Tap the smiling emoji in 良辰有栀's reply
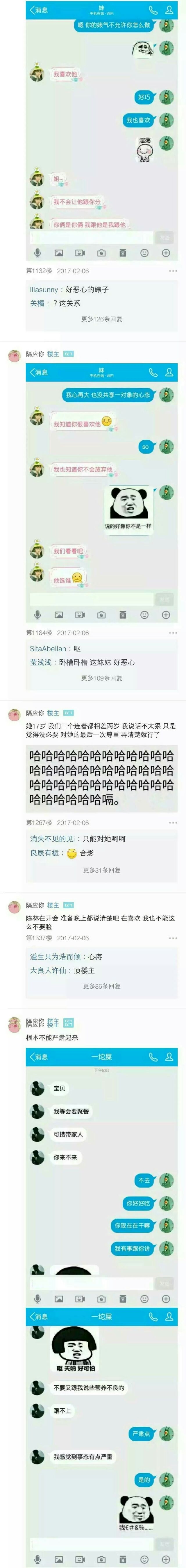The image size is (186, 1568). coord(72,853)
